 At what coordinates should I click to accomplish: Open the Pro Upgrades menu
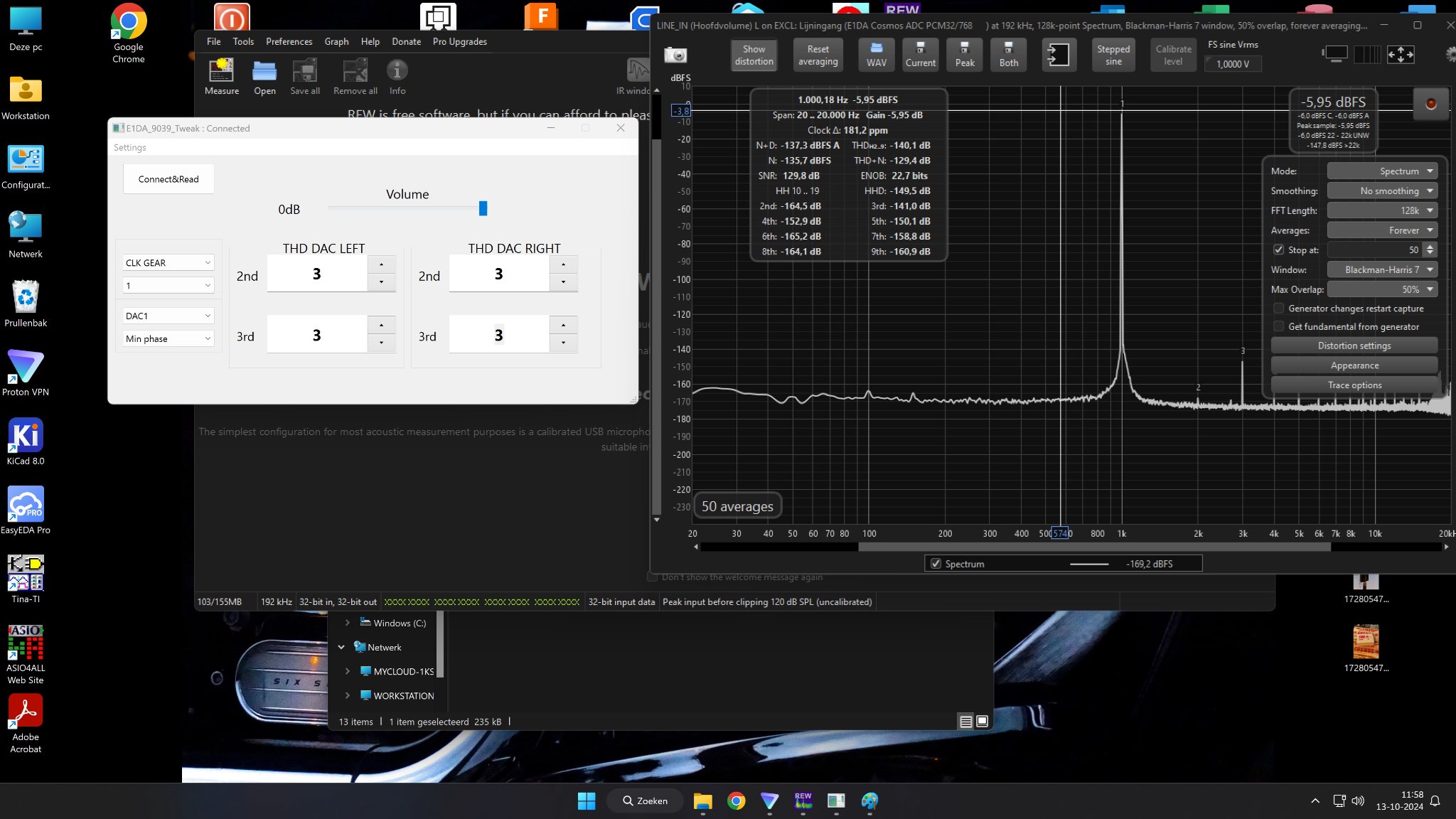click(x=459, y=41)
